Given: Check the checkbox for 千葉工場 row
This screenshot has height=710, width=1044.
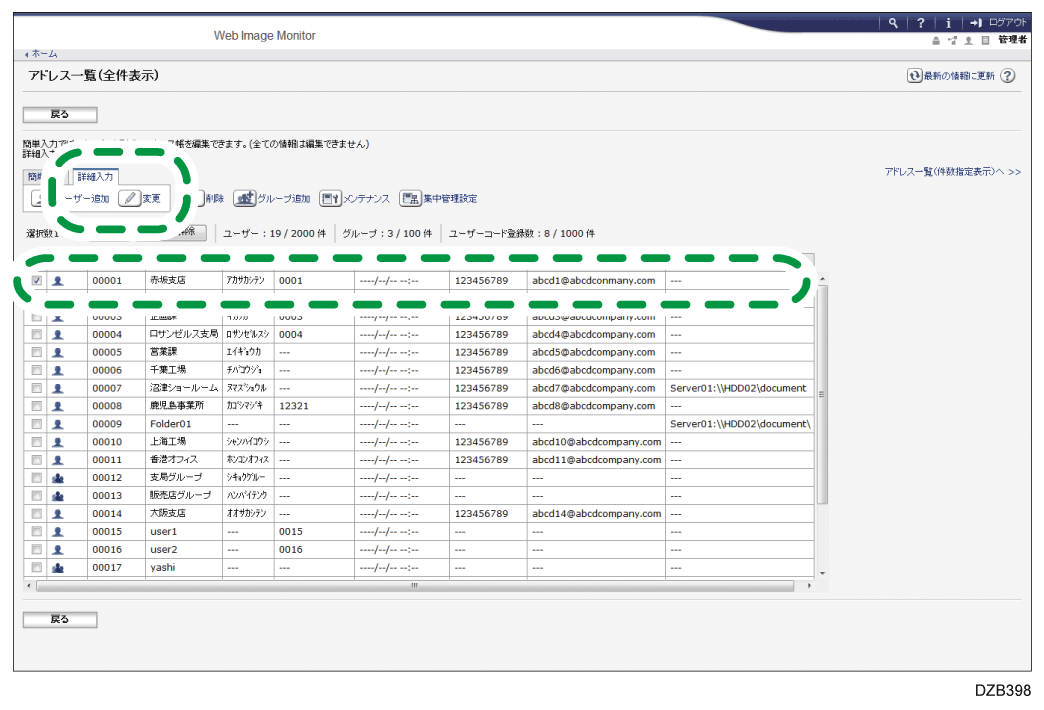Looking at the screenshot, I should [37, 370].
